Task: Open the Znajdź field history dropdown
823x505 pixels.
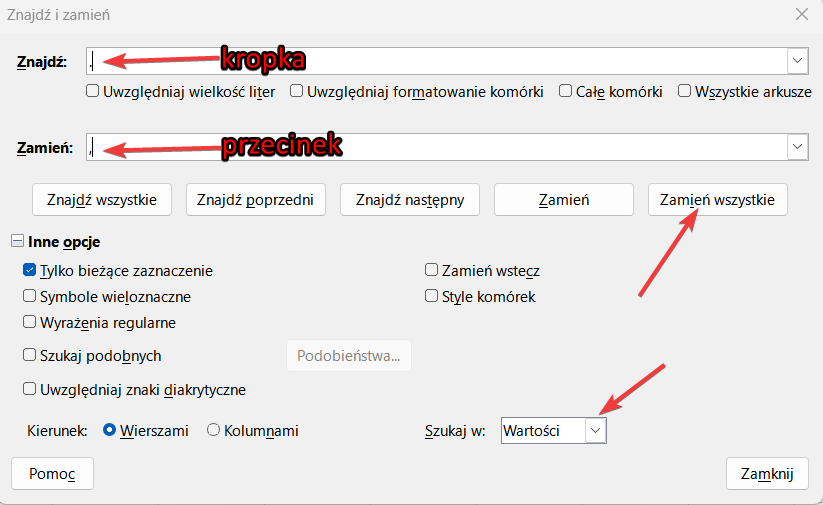Action: (x=797, y=61)
